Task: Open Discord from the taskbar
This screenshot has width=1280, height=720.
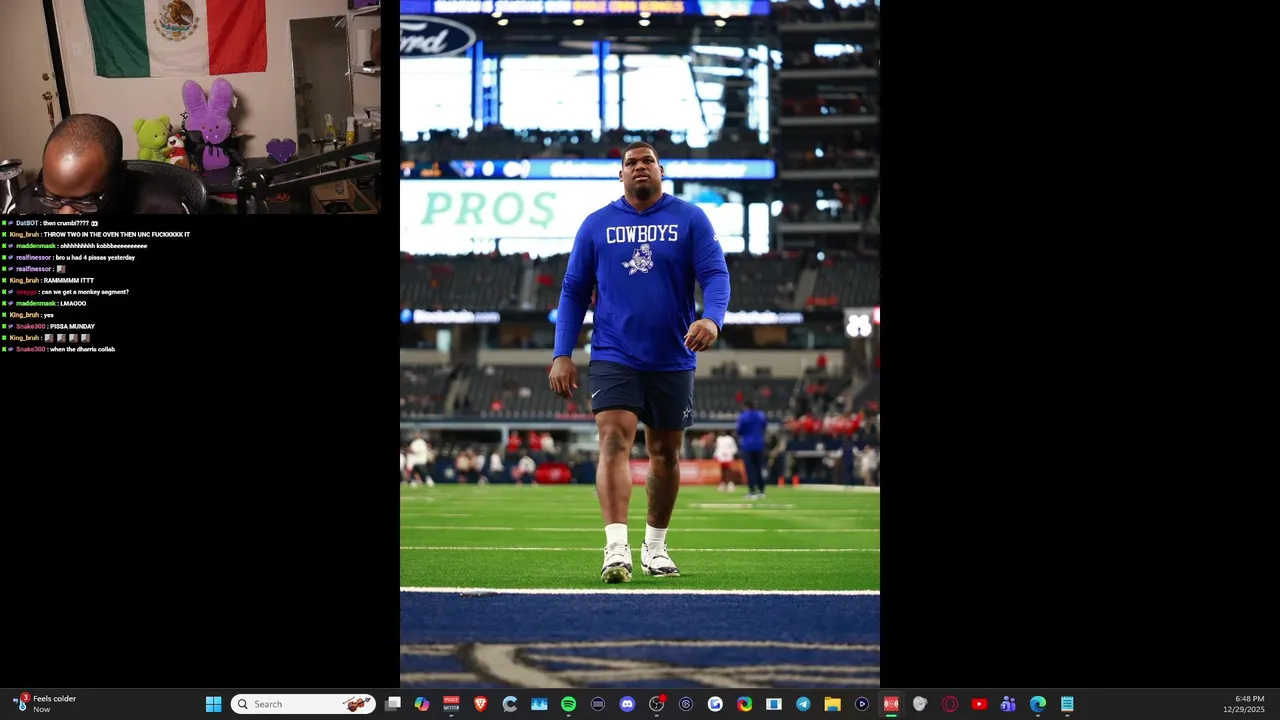Action: point(627,704)
